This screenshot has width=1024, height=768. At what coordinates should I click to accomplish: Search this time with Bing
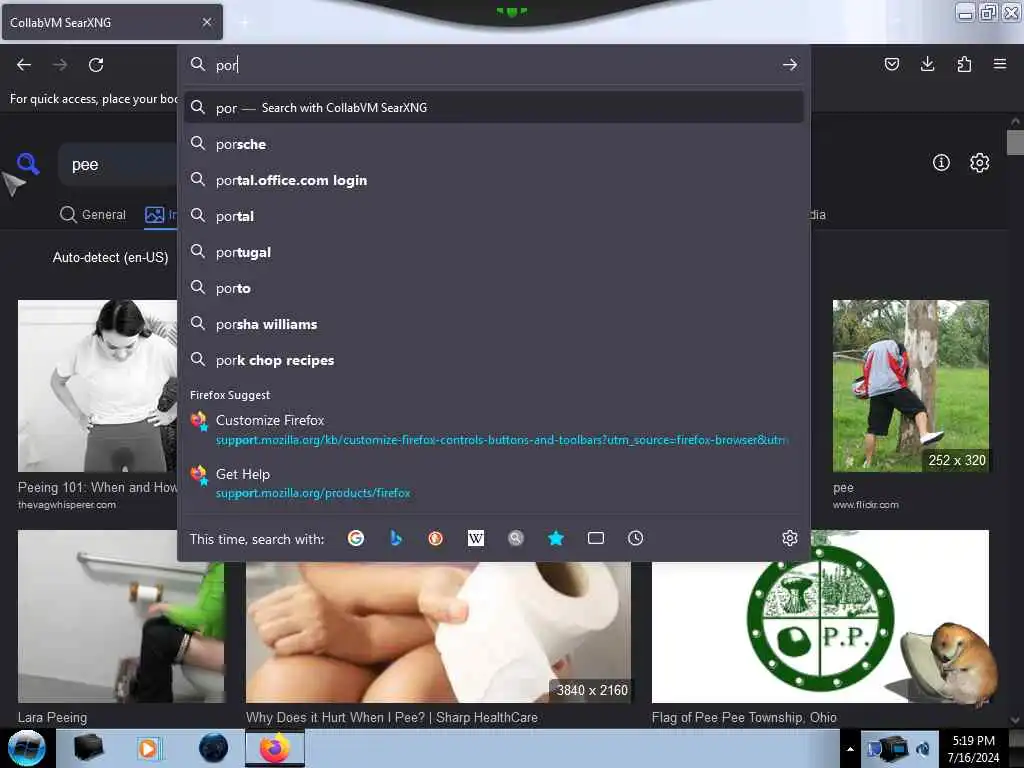point(396,538)
